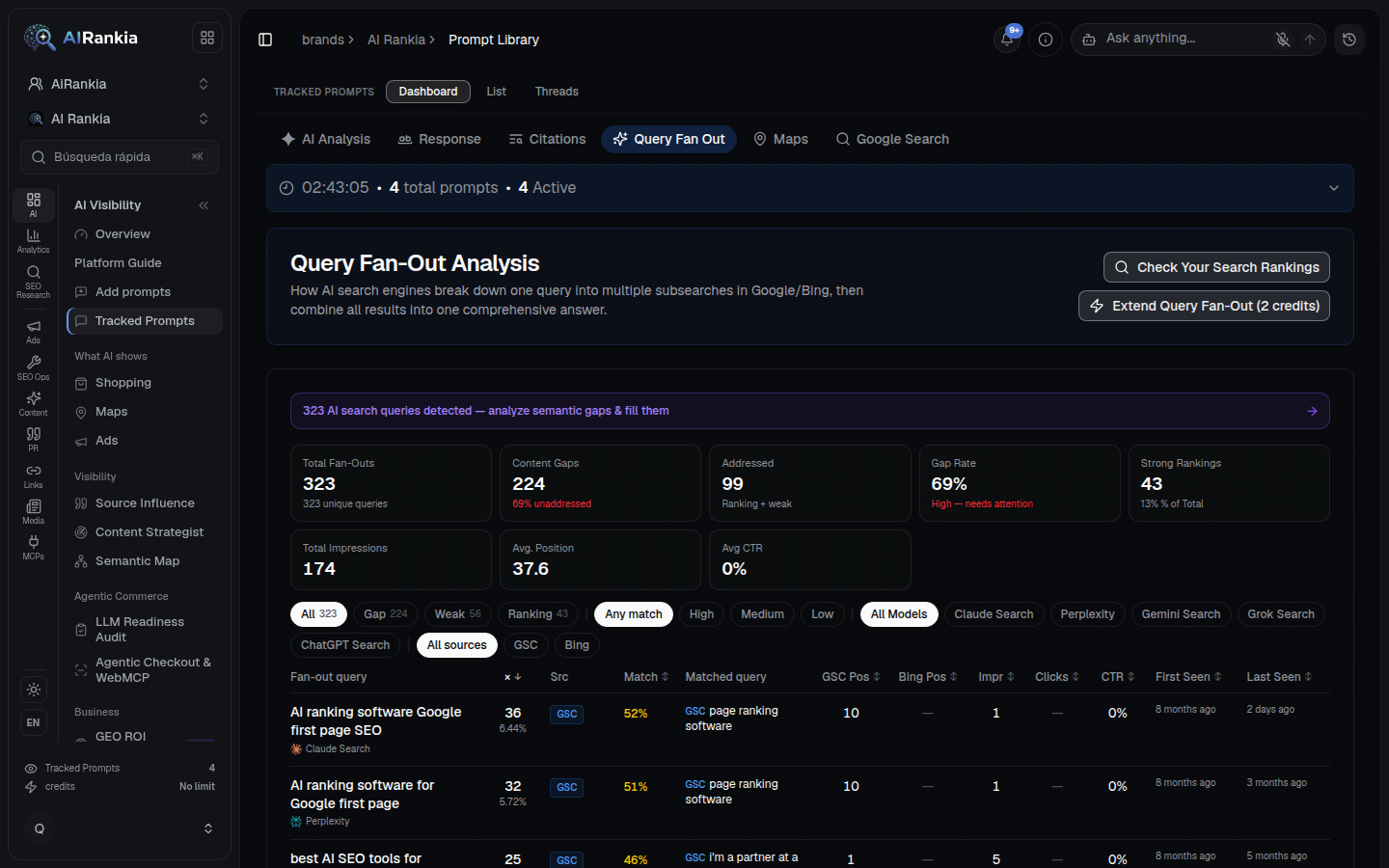Sort the table by the GSC Pos column
Viewport: 1389px width, 868px height.
[851, 677]
